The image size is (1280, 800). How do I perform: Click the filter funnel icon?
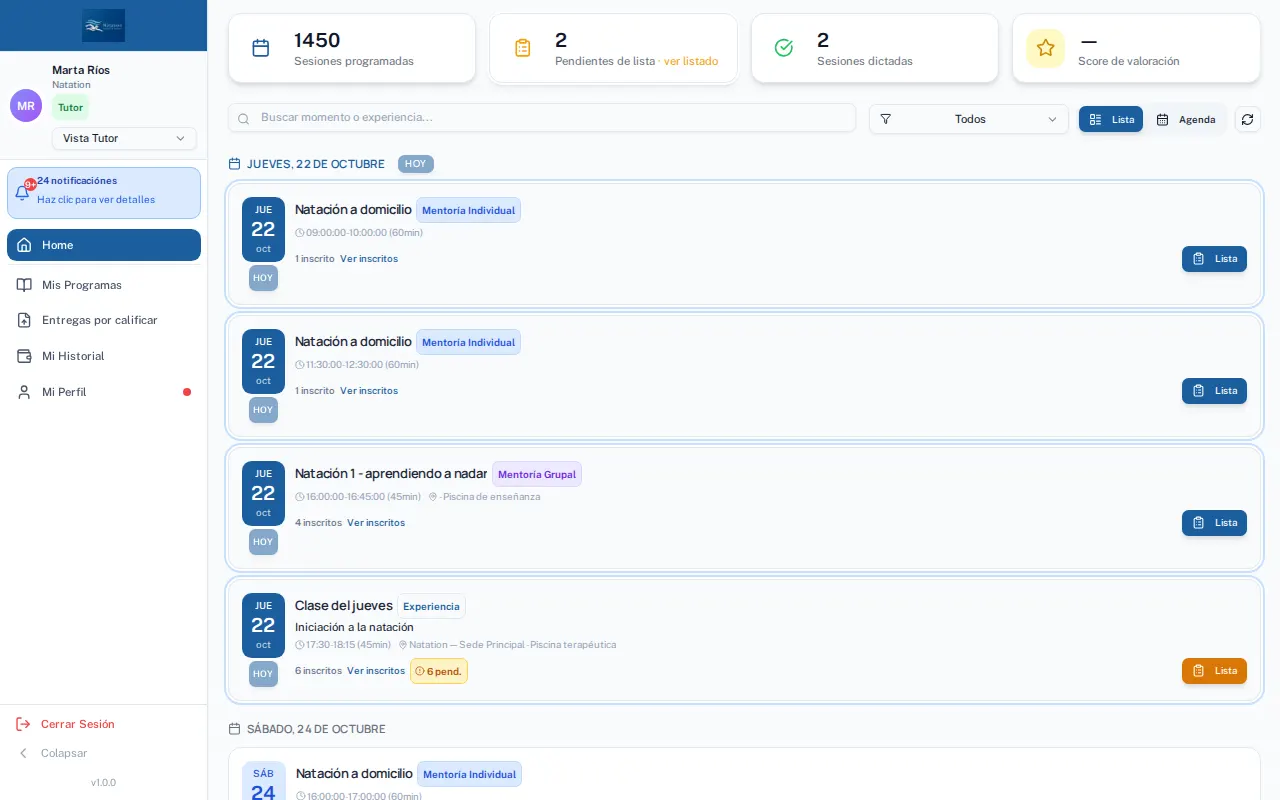[885, 119]
